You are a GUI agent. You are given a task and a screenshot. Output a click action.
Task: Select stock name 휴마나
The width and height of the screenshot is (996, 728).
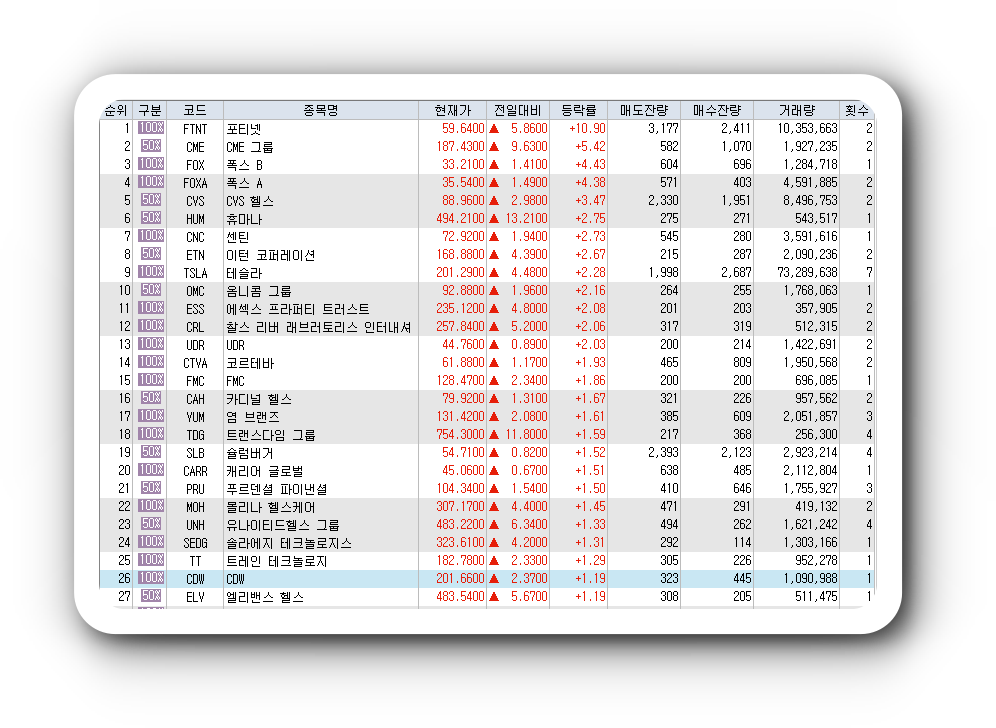tap(244, 219)
